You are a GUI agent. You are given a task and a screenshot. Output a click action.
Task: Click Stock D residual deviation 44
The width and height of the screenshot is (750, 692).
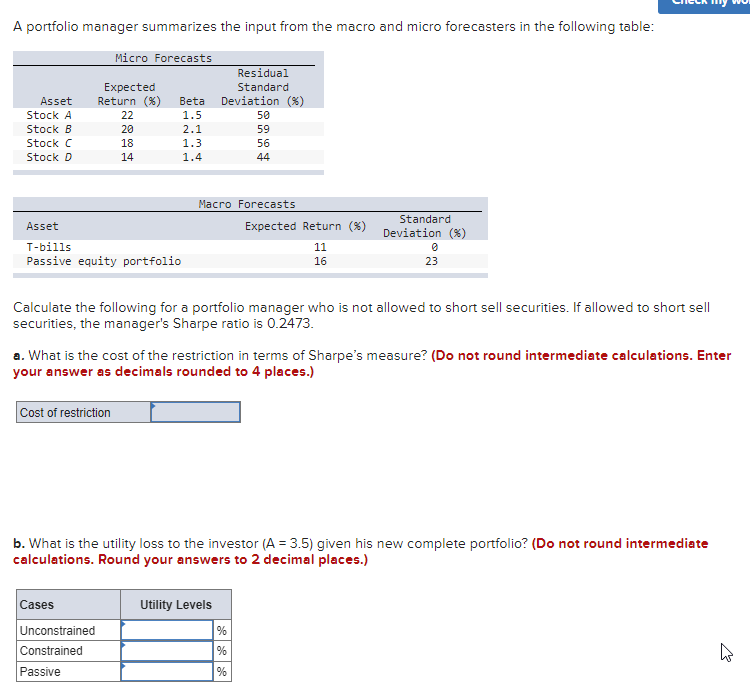tap(263, 157)
